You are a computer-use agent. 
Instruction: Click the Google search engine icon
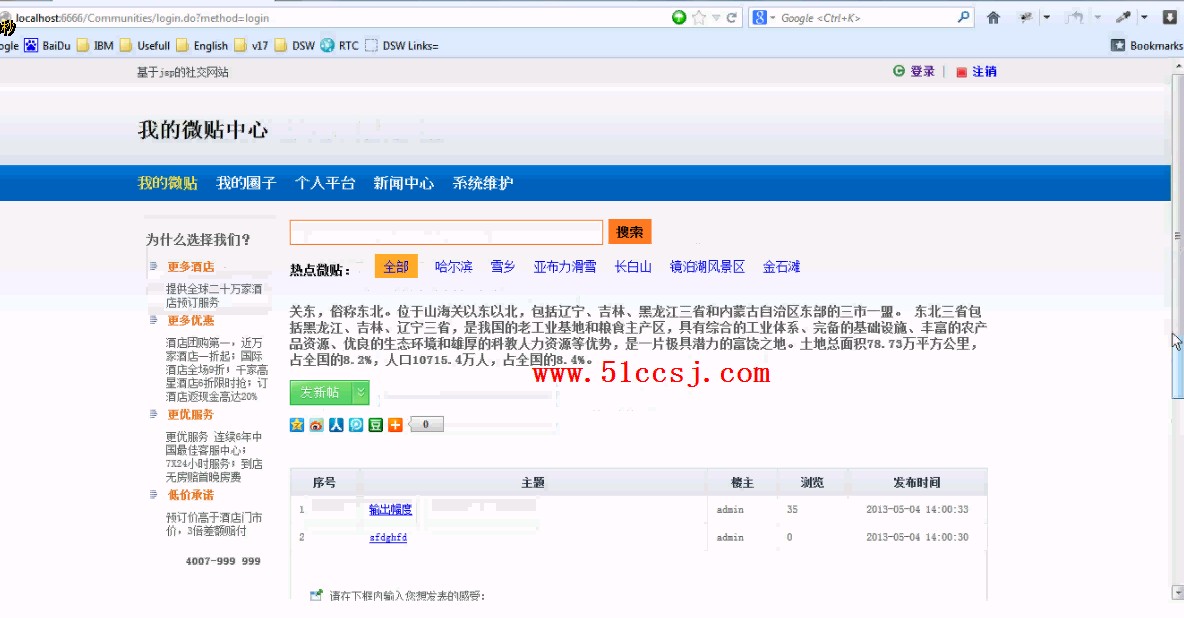tap(760, 17)
